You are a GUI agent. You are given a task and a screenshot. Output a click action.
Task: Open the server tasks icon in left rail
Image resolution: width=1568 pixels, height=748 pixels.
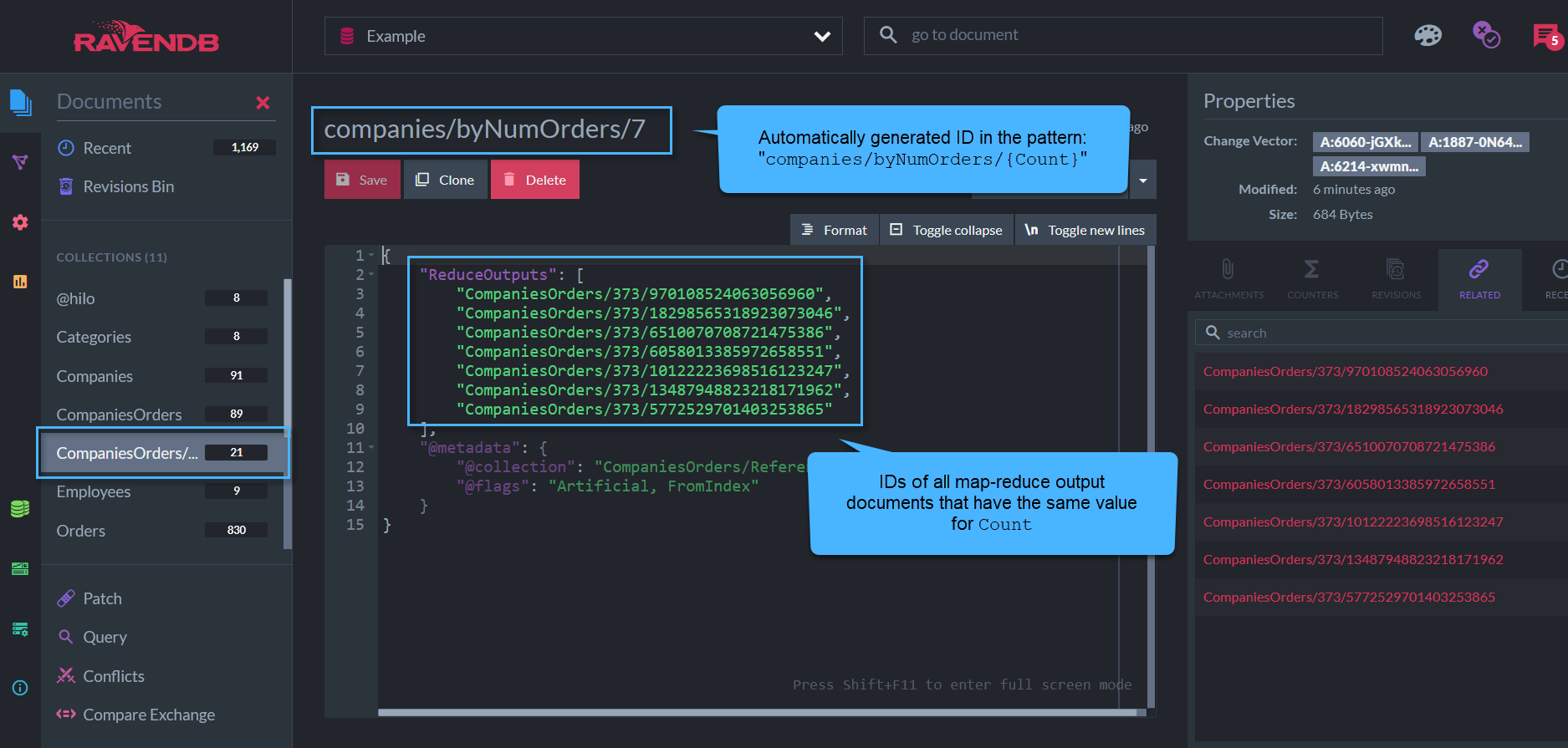tap(20, 628)
